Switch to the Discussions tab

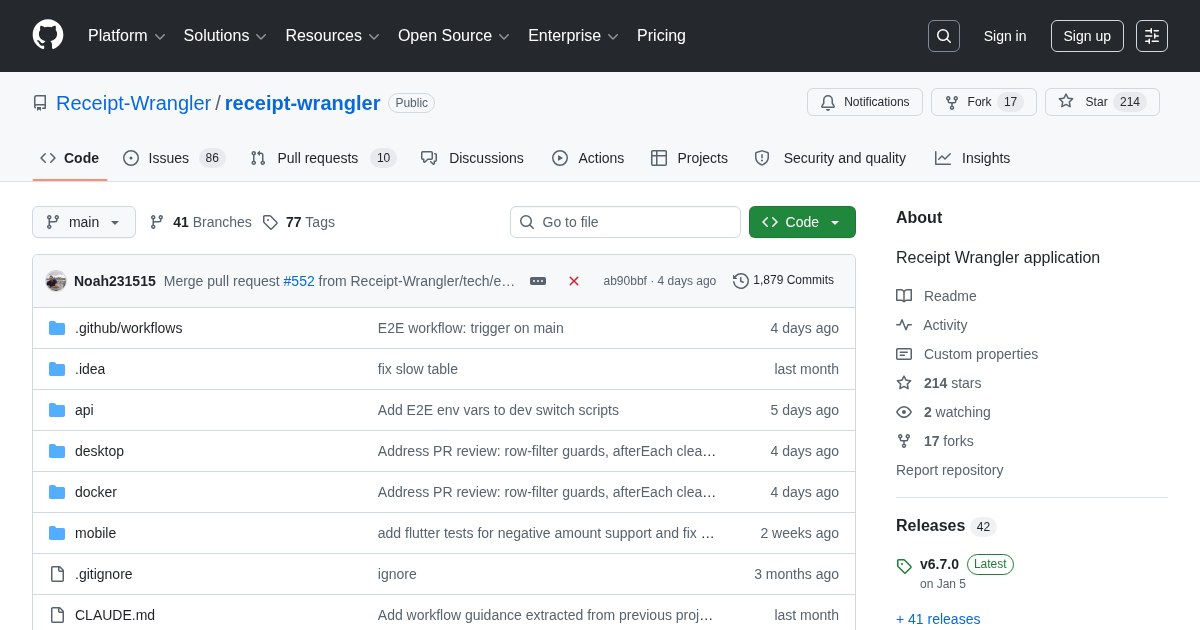472,158
